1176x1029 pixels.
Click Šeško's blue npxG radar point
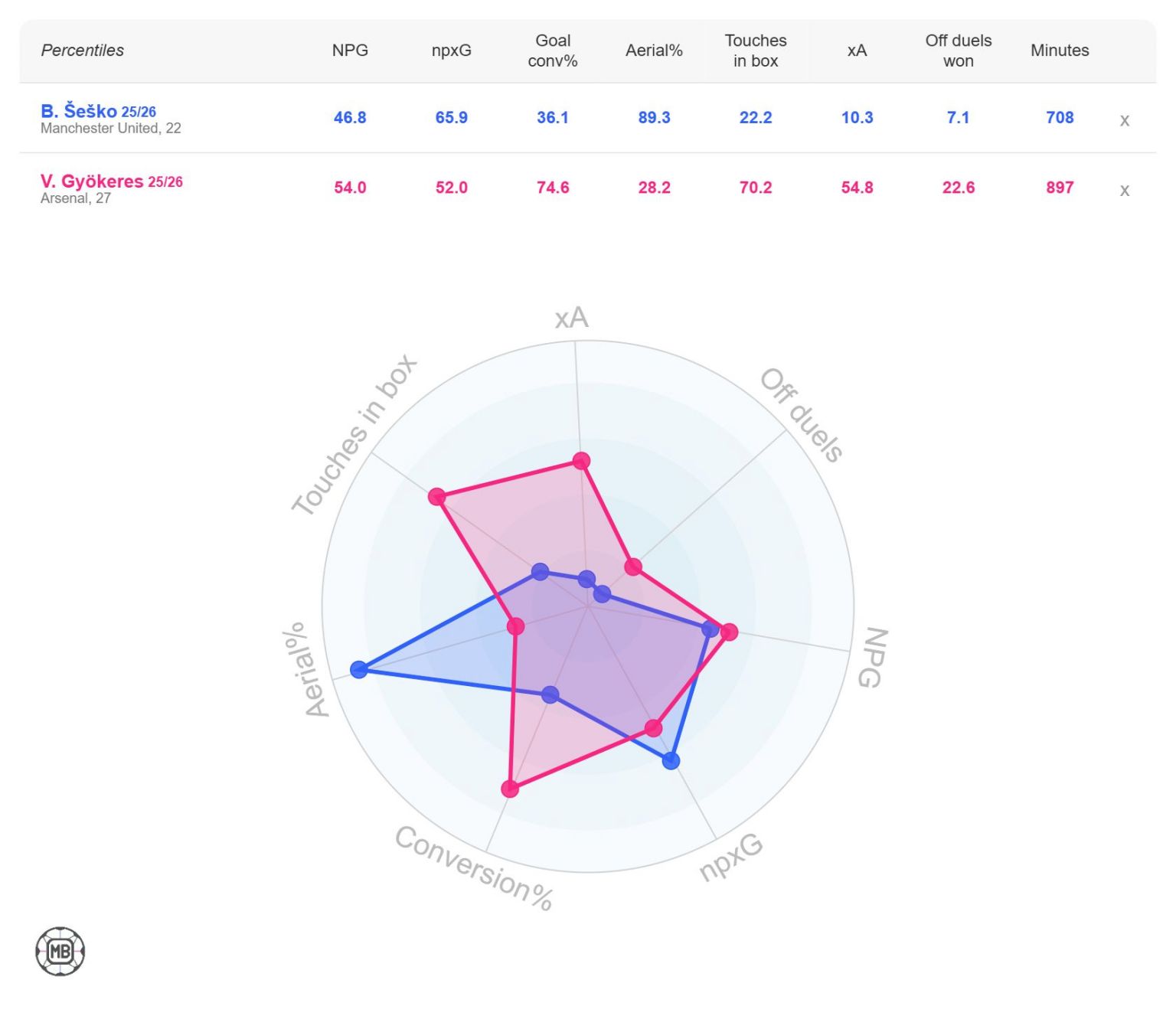pyautogui.click(x=671, y=760)
